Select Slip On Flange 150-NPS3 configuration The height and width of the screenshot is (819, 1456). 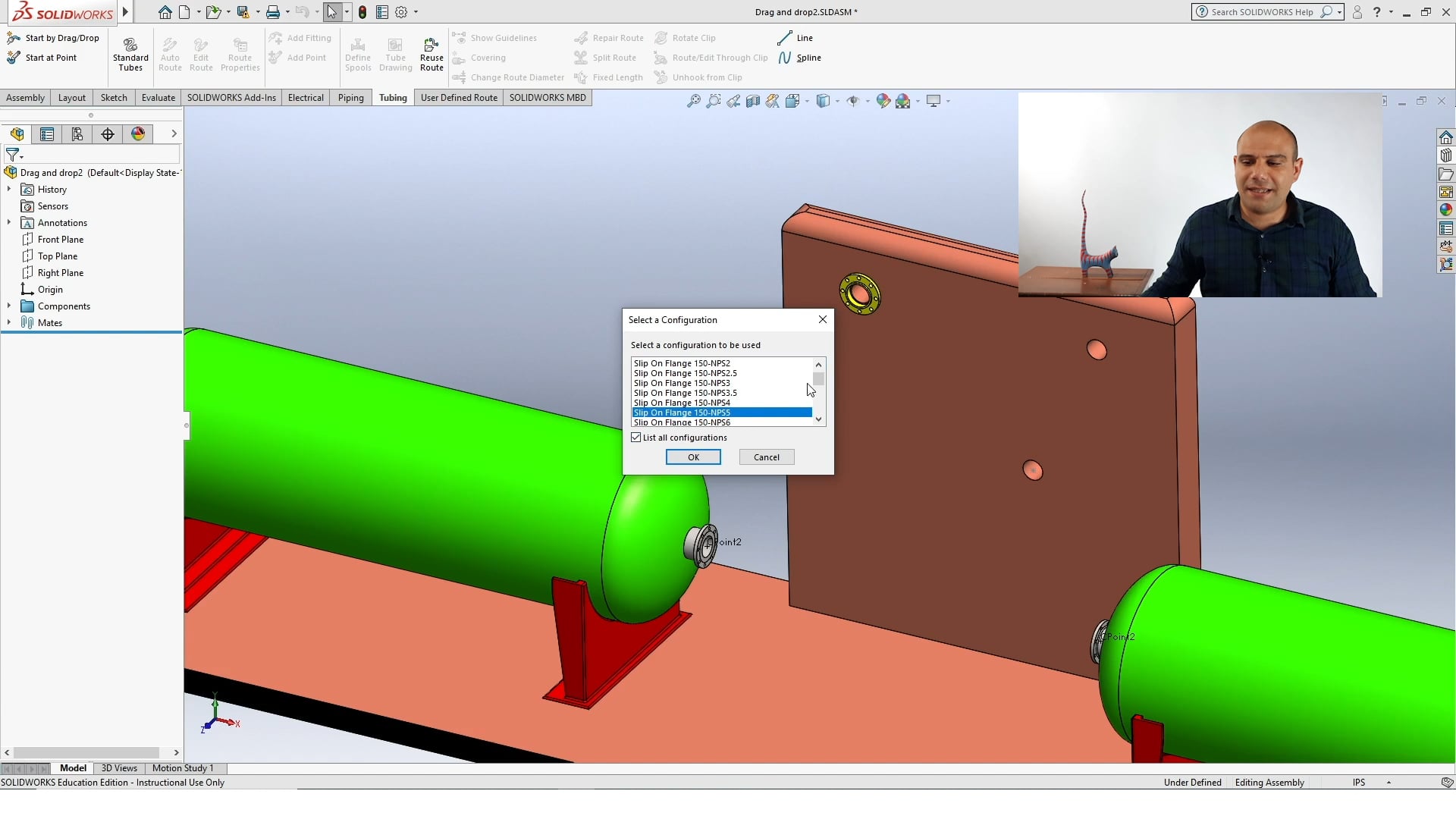[x=682, y=383]
